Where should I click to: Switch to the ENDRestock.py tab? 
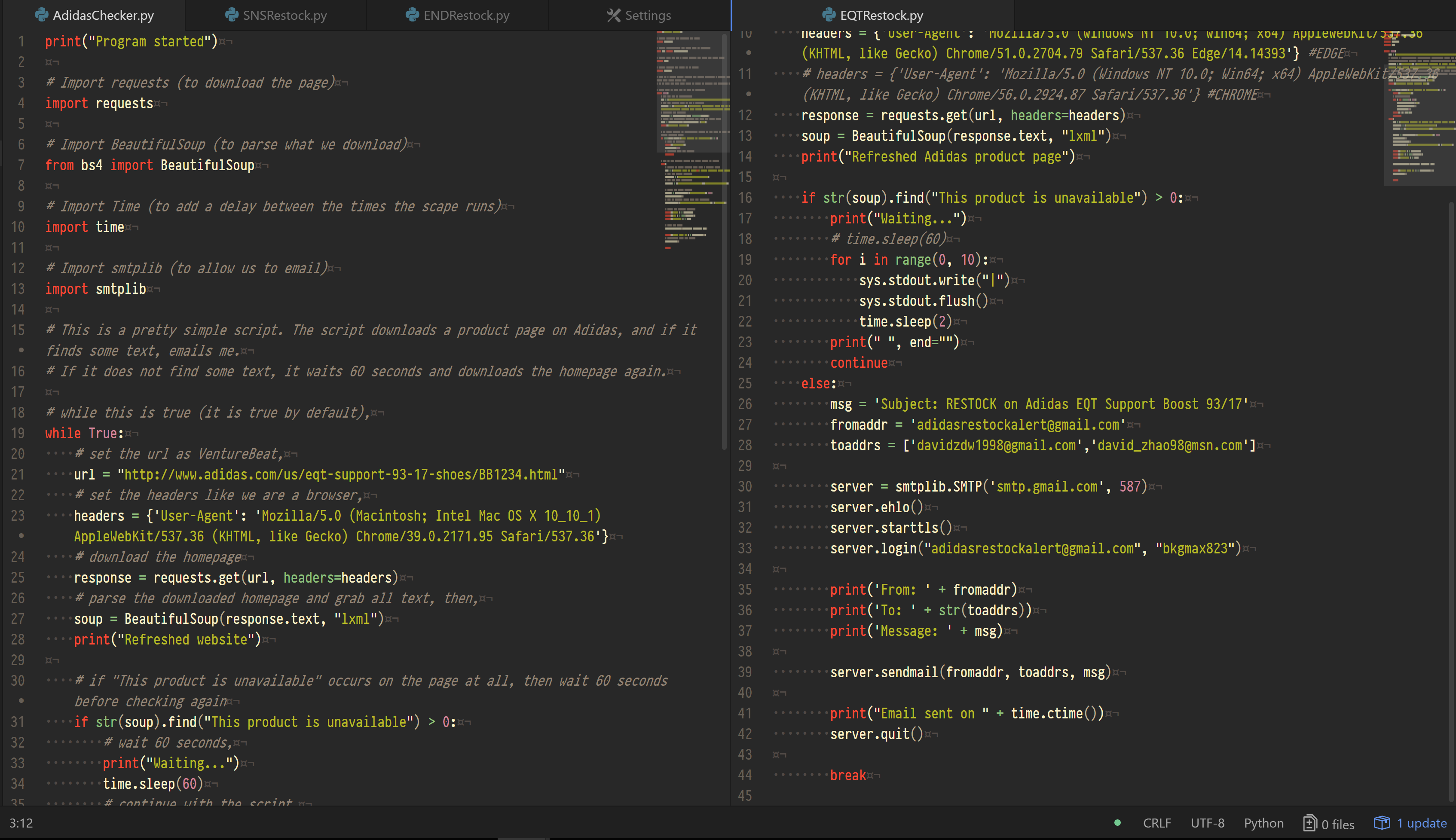pyautogui.click(x=466, y=15)
